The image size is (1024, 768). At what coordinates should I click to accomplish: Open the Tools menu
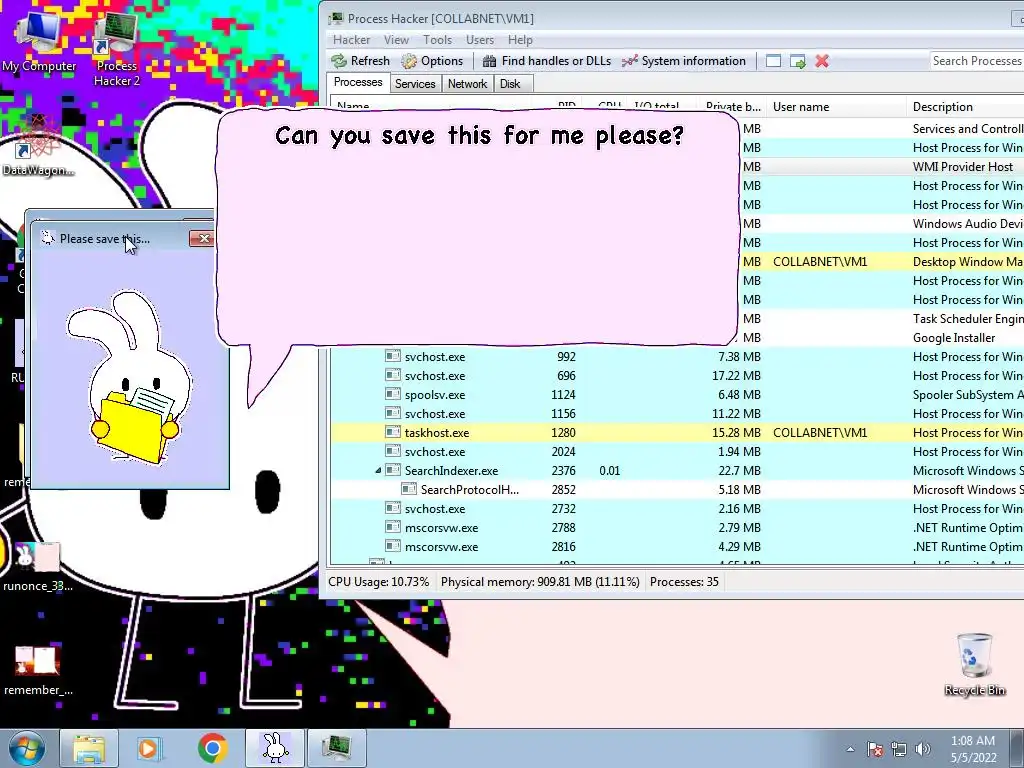coord(437,40)
